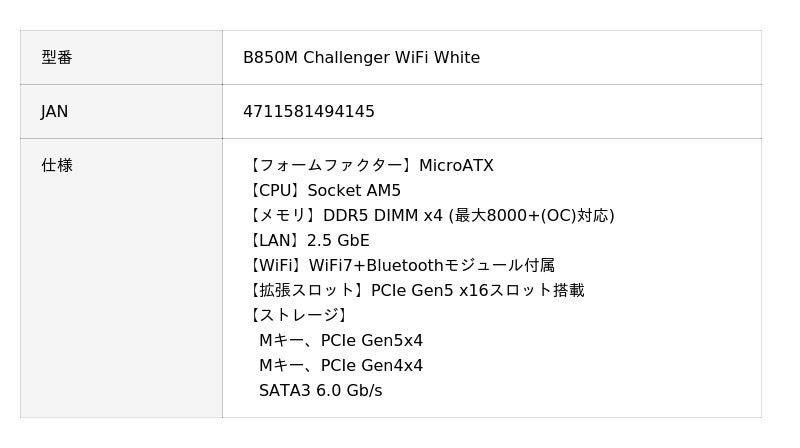Image resolution: width=800 pixels, height=448 pixels.
Task: Click the JAN header cell
Action: [55, 112]
